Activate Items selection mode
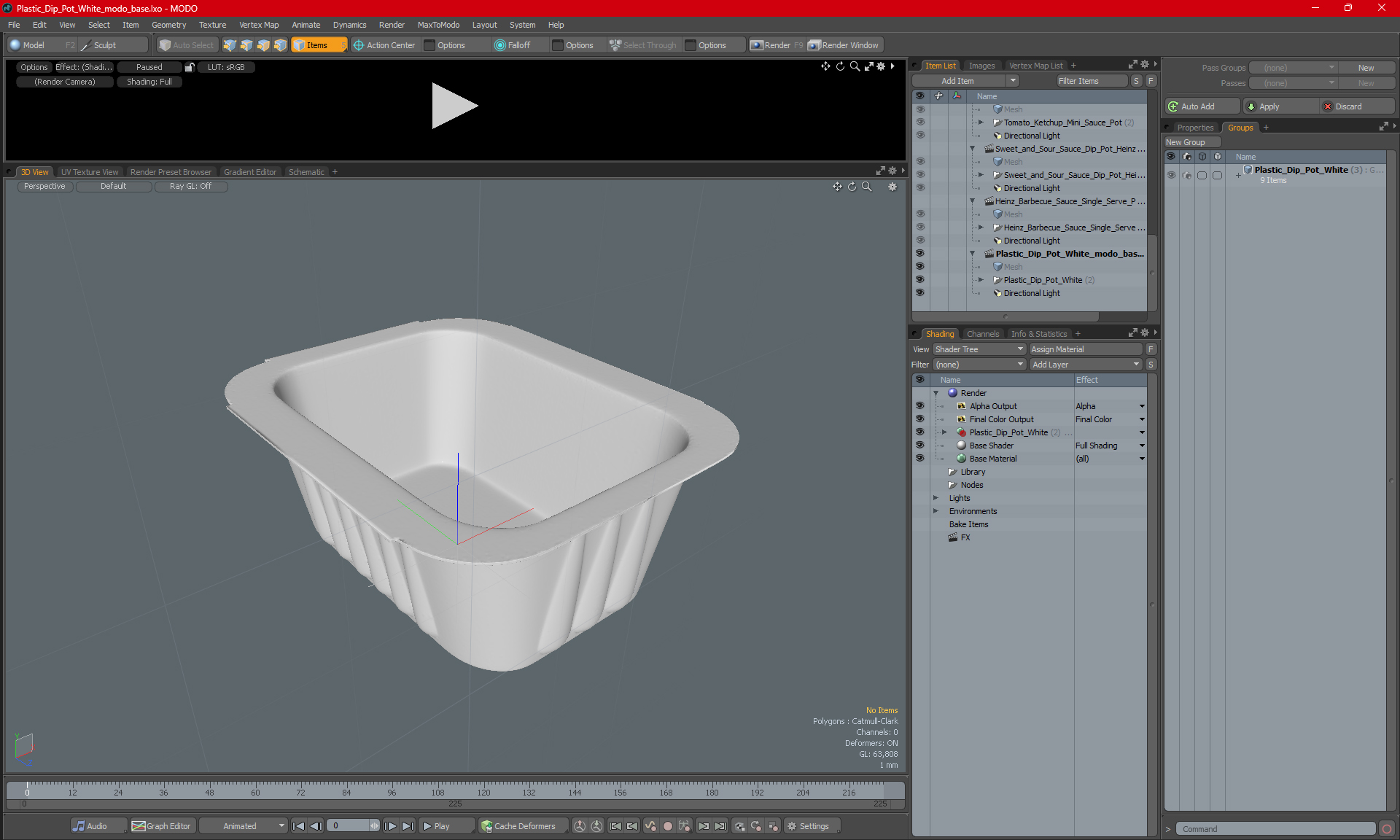 coord(319,45)
